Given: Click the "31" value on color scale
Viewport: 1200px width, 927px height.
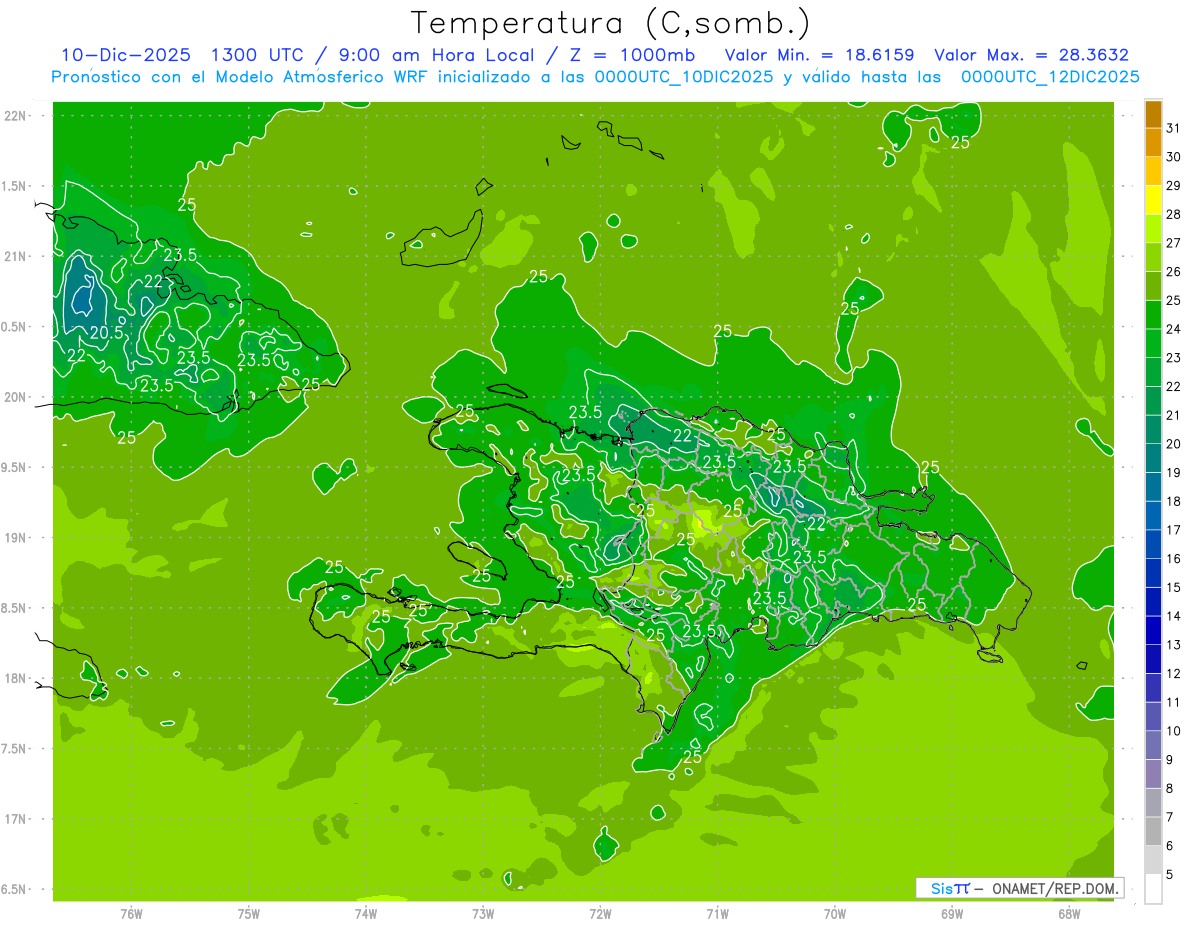Looking at the screenshot, I should (1174, 128).
